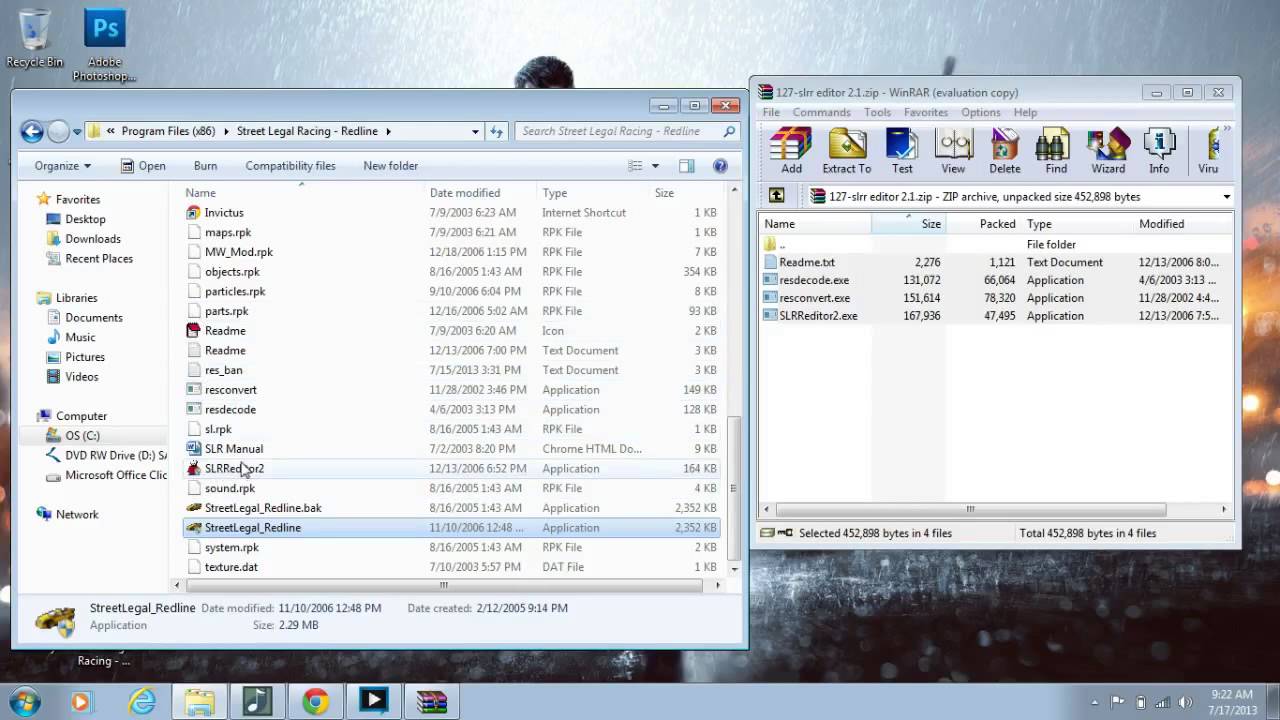Open the Wizard tool in WinRAR

1108,152
